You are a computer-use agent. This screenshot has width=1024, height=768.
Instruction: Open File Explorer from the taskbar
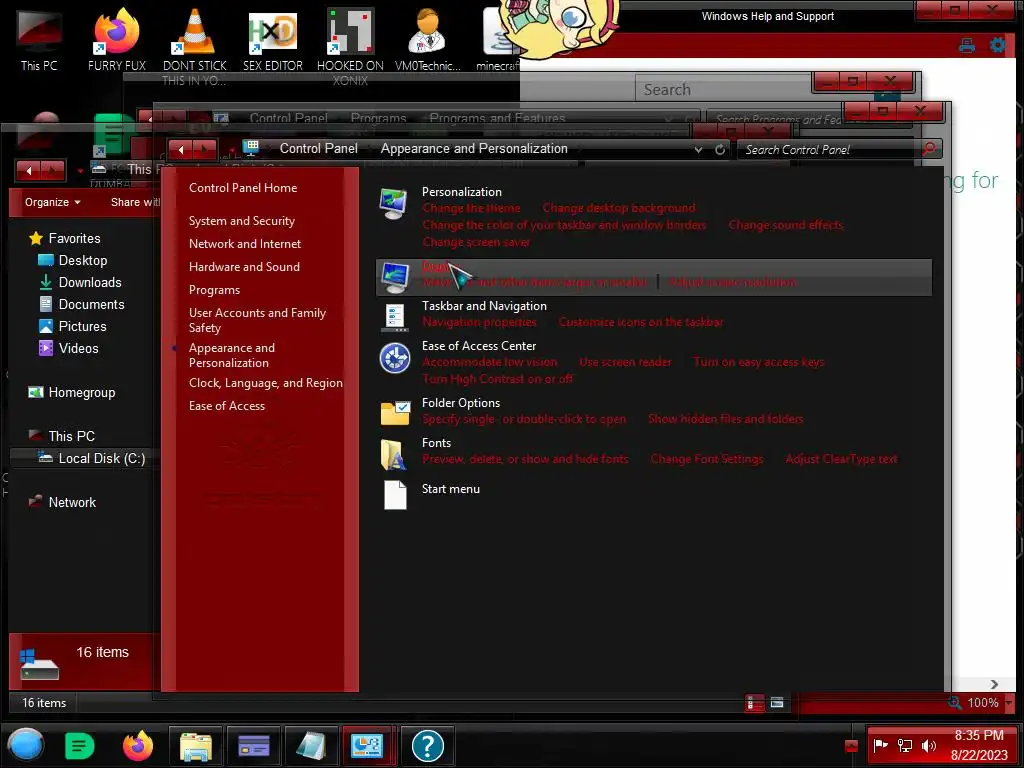pyautogui.click(x=196, y=746)
